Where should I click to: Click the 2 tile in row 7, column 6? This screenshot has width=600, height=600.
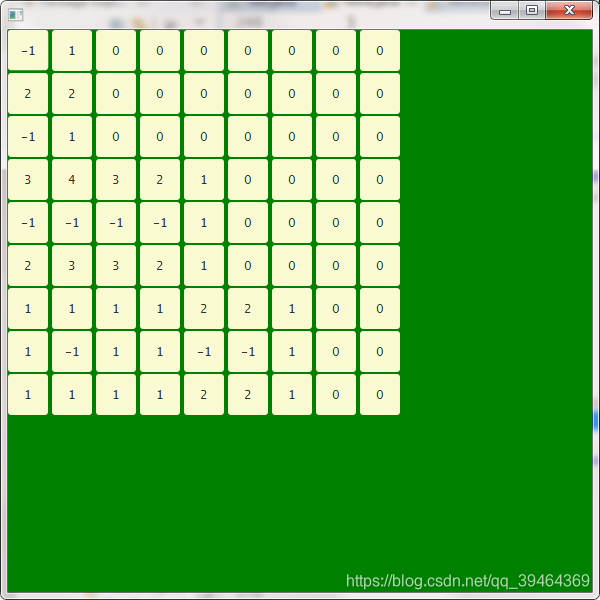(x=248, y=309)
